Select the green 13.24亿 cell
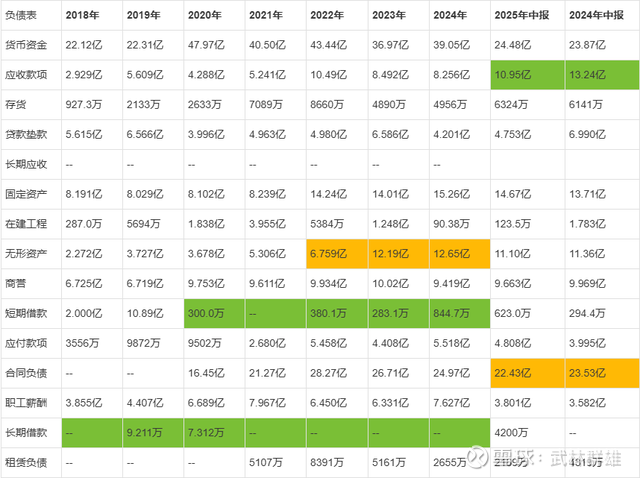Image resolution: width=640 pixels, height=478 pixels. (599, 75)
